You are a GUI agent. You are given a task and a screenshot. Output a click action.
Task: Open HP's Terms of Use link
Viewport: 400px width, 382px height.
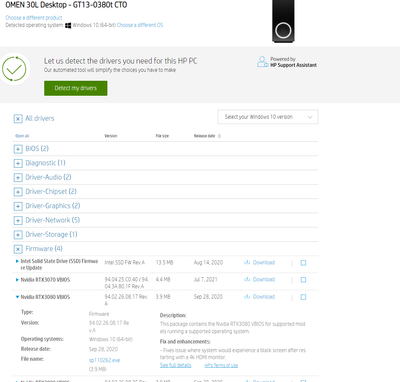point(221,365)
